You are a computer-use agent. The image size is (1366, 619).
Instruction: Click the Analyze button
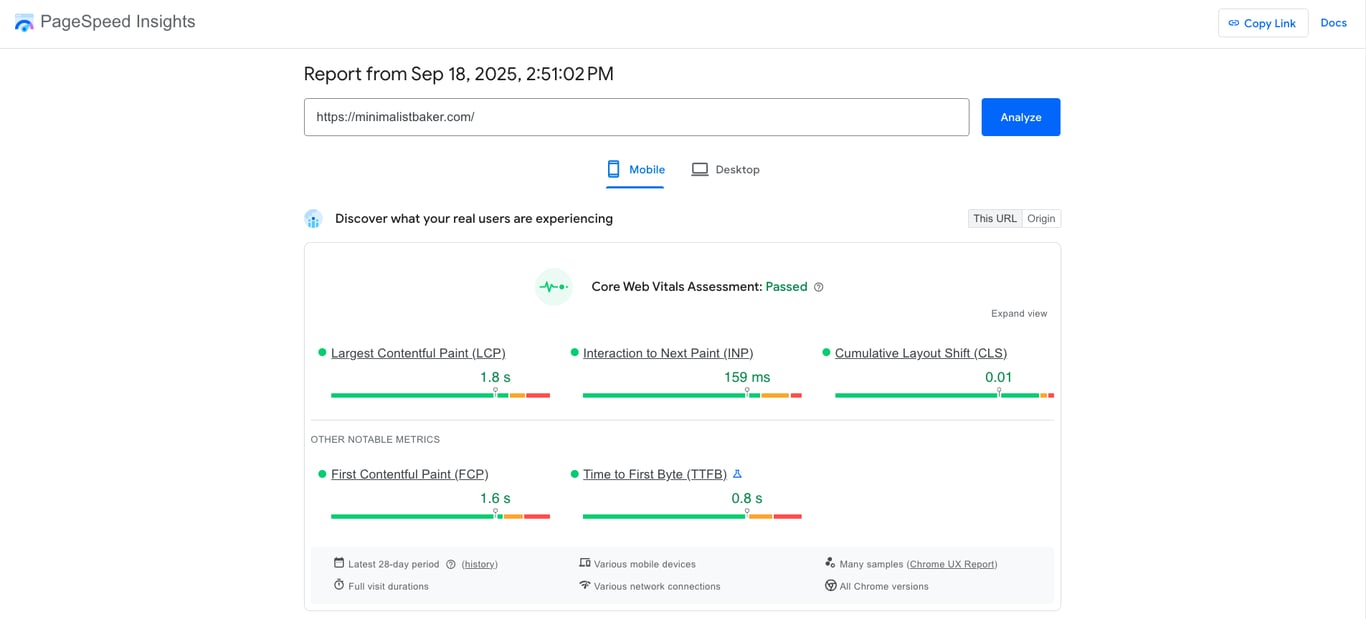(x=1020, y=117)
